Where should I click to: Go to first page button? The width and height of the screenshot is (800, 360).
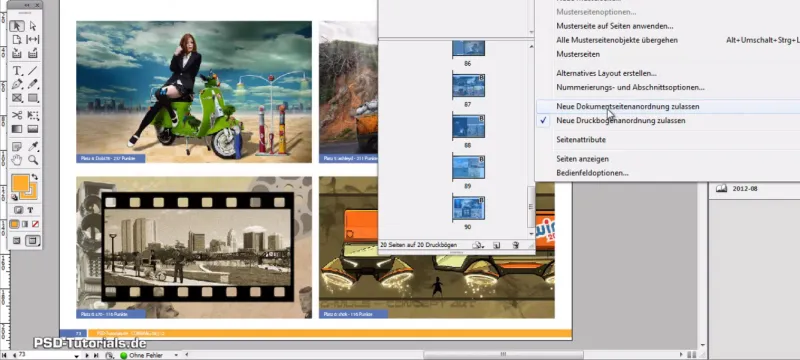point(4,355)
